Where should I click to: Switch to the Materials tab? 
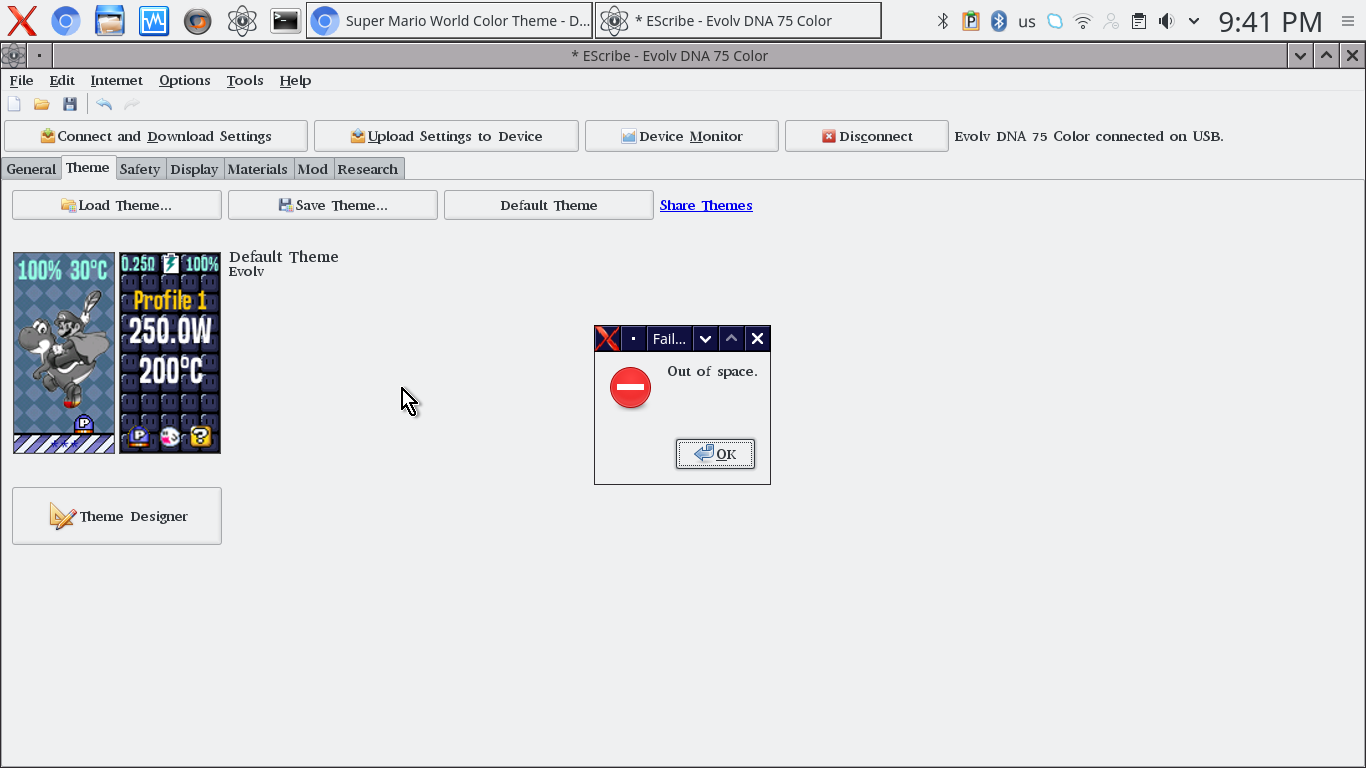coord(257,169)
